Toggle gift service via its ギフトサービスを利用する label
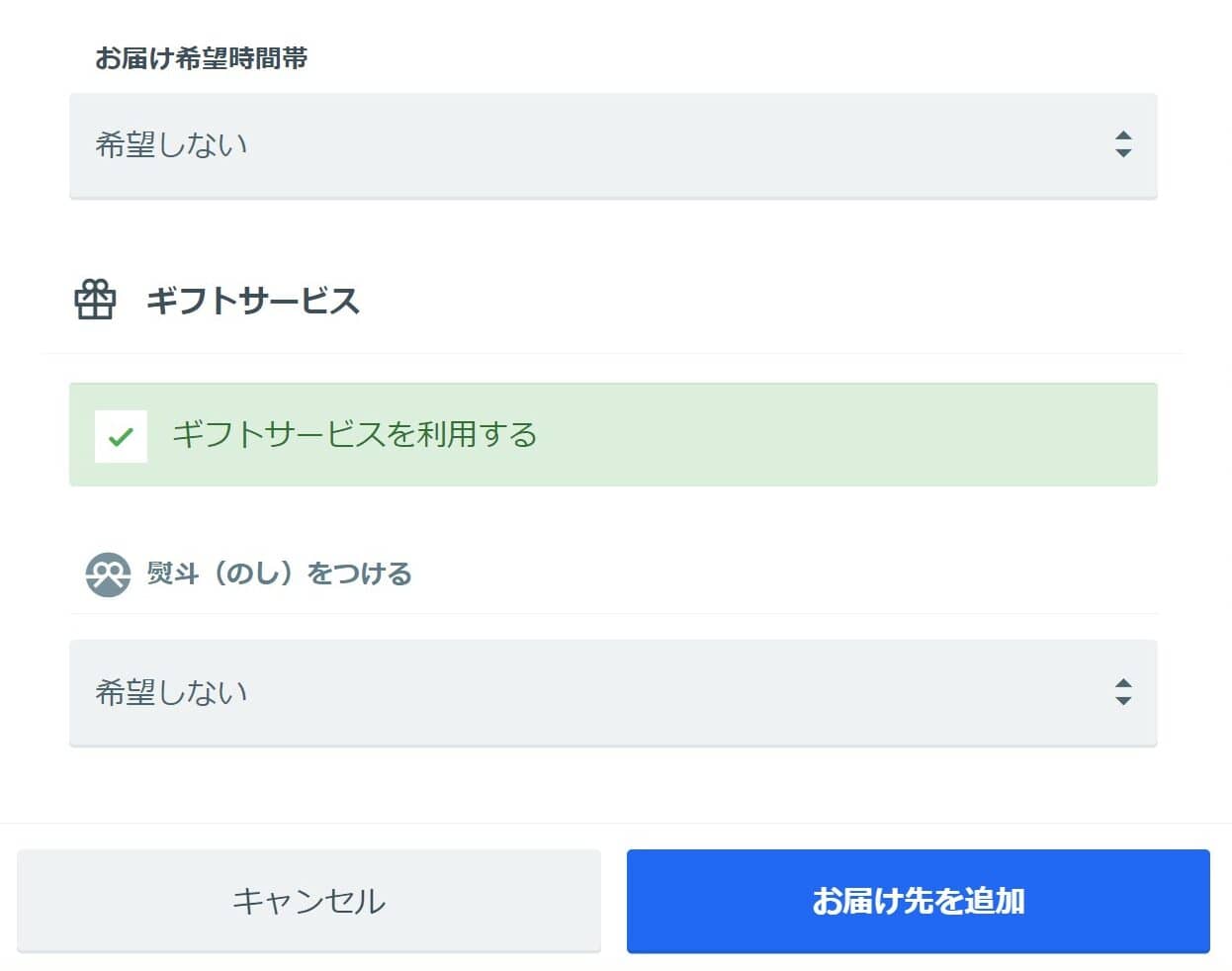This screenshot has height=971, width=1232. 354,434
